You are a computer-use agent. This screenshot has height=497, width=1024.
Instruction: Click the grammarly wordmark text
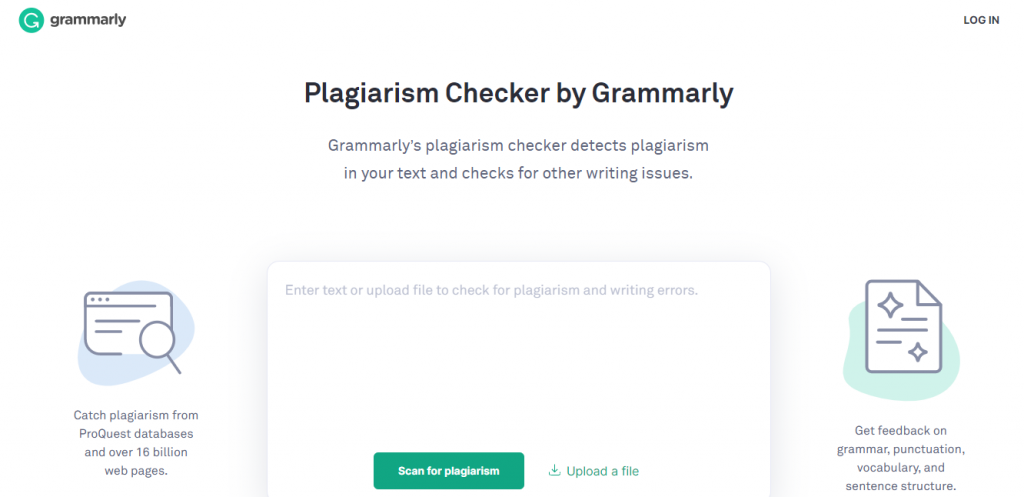pos(89,20)
